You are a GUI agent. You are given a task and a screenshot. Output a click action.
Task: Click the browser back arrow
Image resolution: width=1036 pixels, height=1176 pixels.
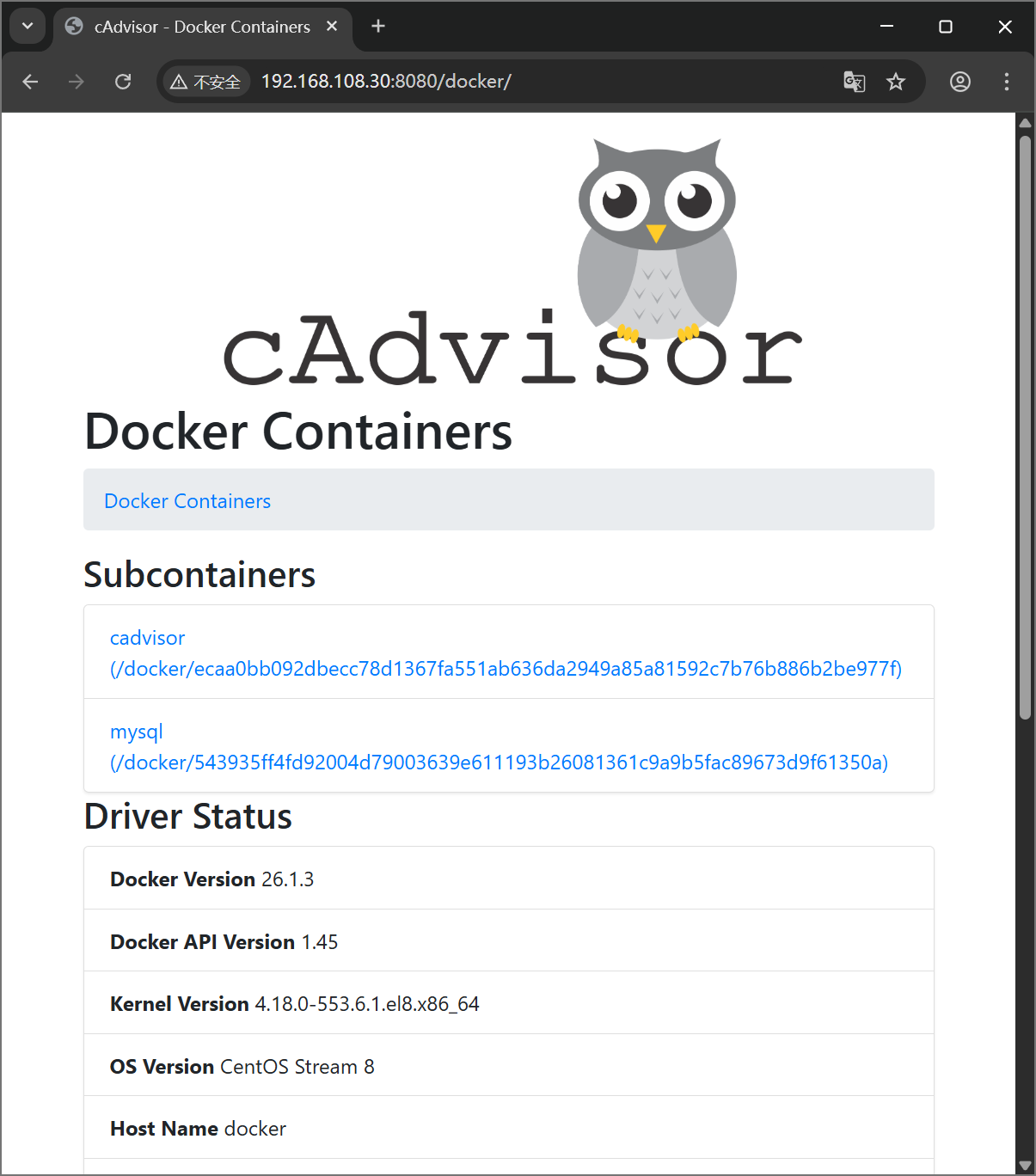point(30,82)
